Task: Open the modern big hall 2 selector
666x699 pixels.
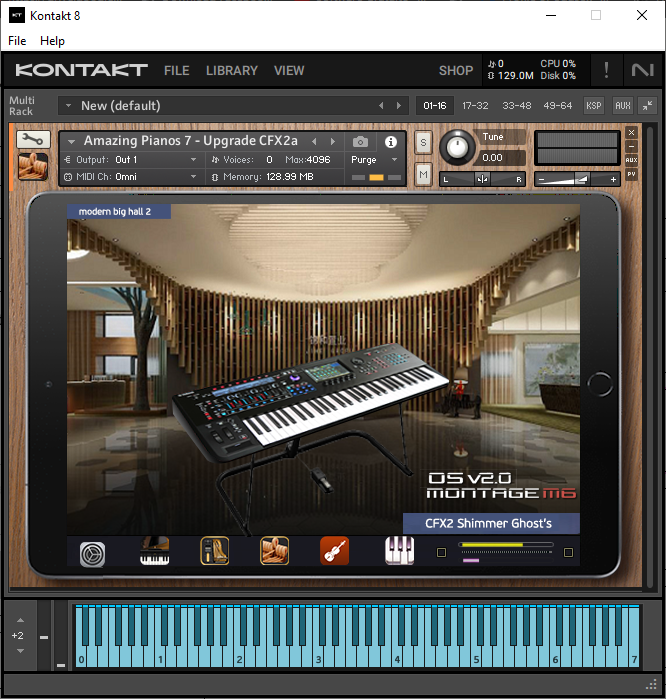Action: (119, 211)
